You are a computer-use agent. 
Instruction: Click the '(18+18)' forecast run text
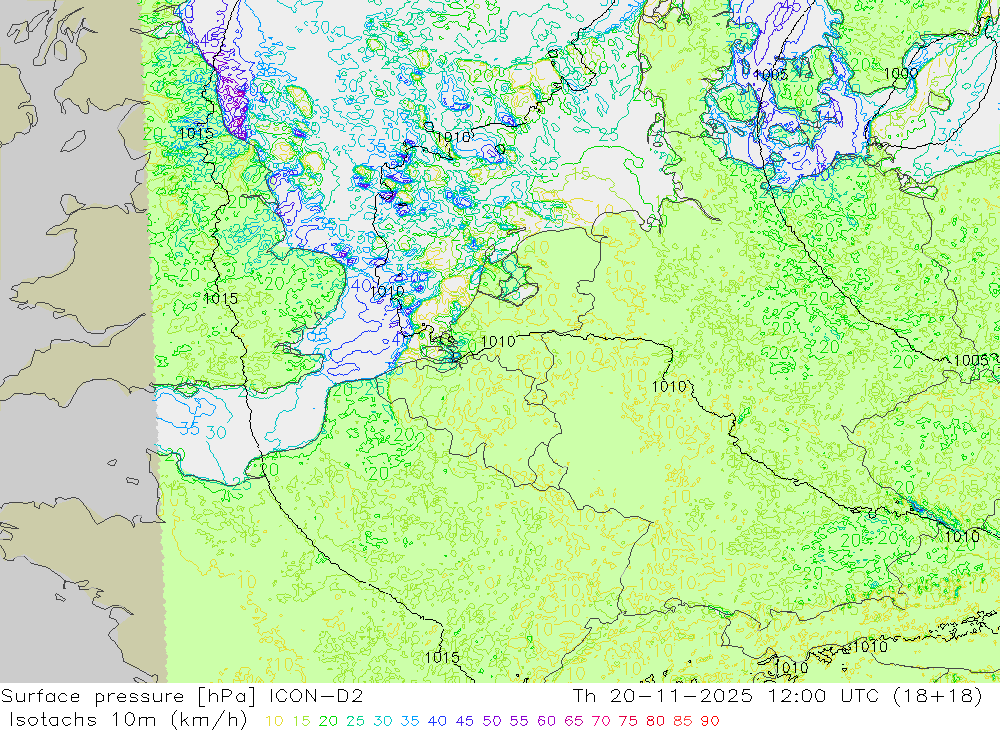pyautogui.click(x=937, y=696)
